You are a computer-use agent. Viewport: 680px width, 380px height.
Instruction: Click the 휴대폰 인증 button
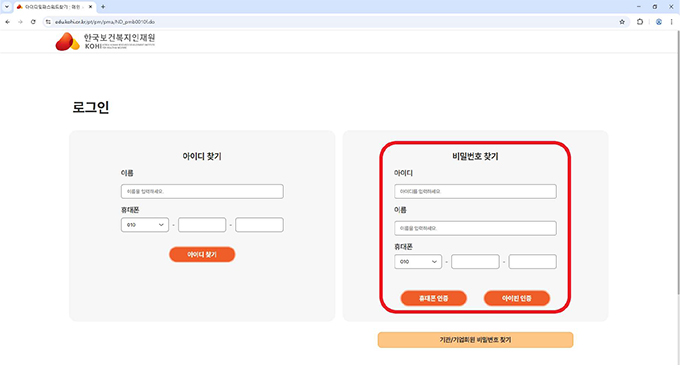point(434,298)
